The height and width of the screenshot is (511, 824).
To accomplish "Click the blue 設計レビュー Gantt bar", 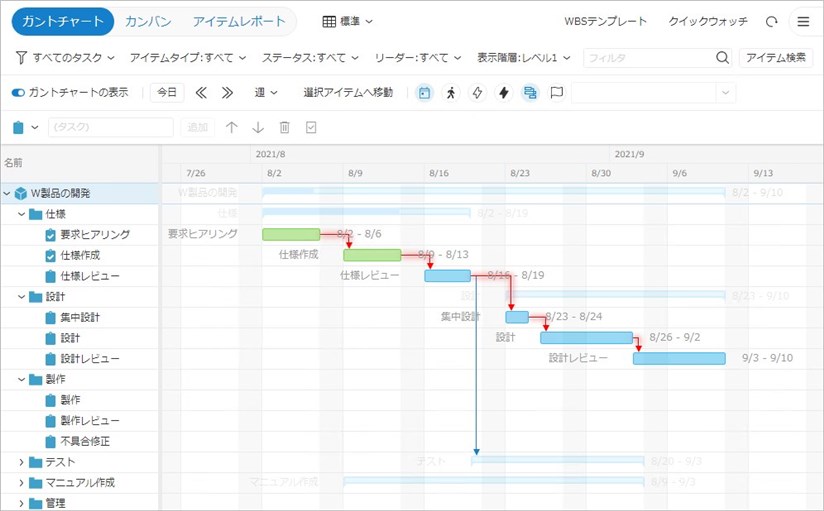I will (678, 358).
